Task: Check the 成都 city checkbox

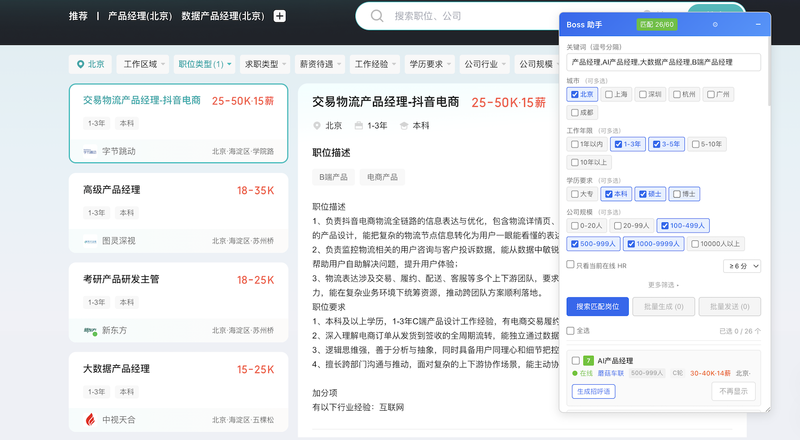Action: tap(575, 112)
